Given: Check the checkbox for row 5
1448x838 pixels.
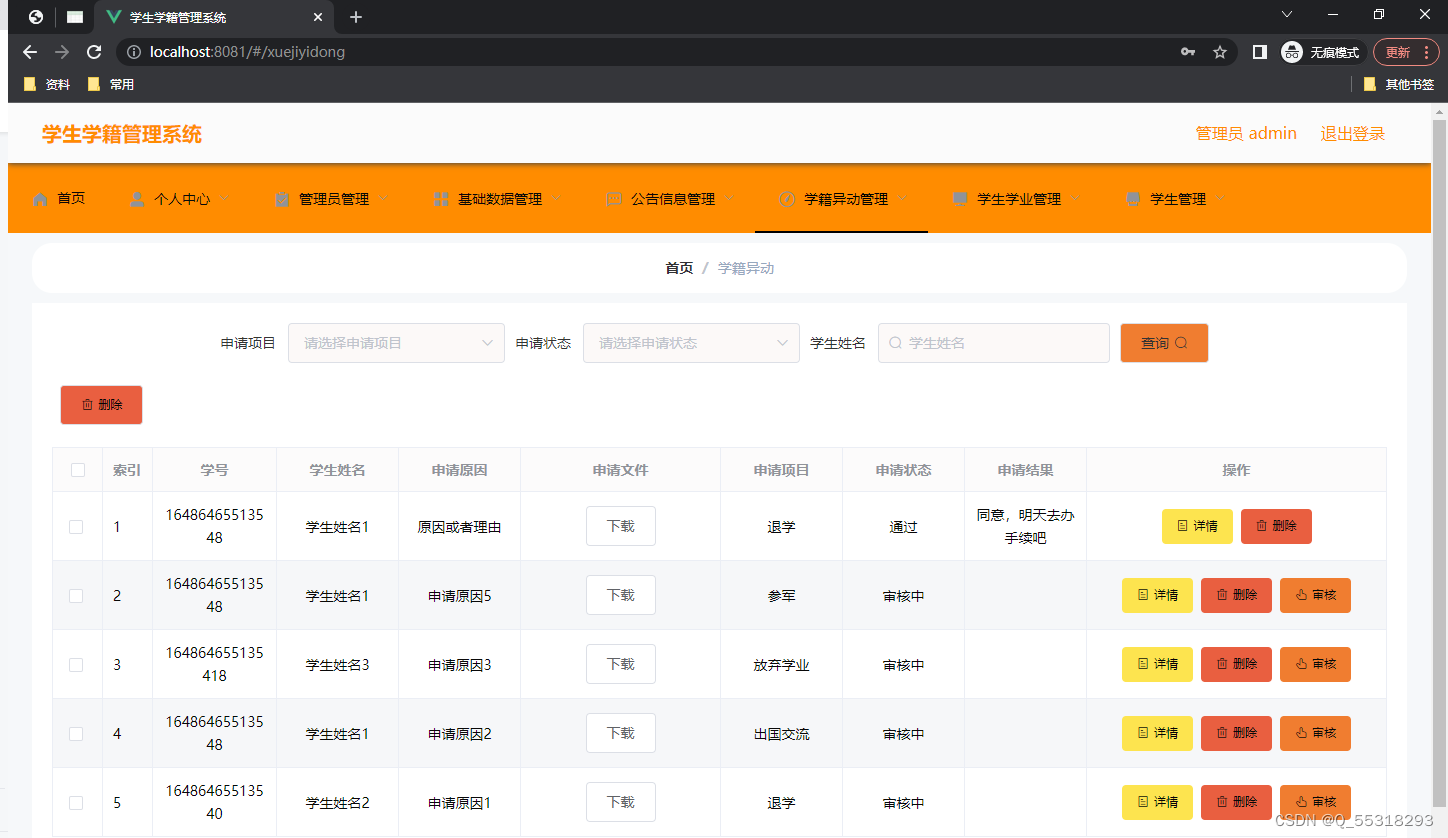Looking at the screenshot, I should pyautogui.click(x=76, y=803).
